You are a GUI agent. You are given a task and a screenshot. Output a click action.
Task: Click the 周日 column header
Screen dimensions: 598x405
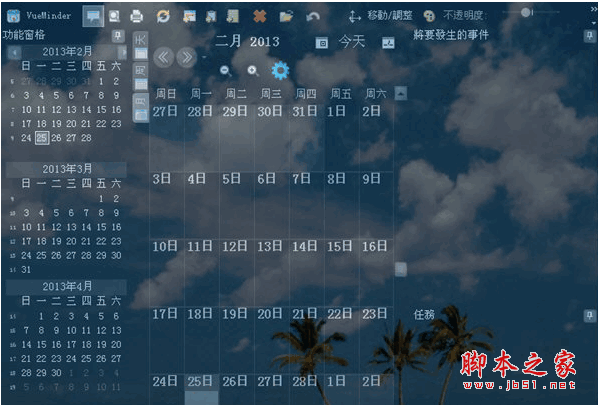(166, 94)
